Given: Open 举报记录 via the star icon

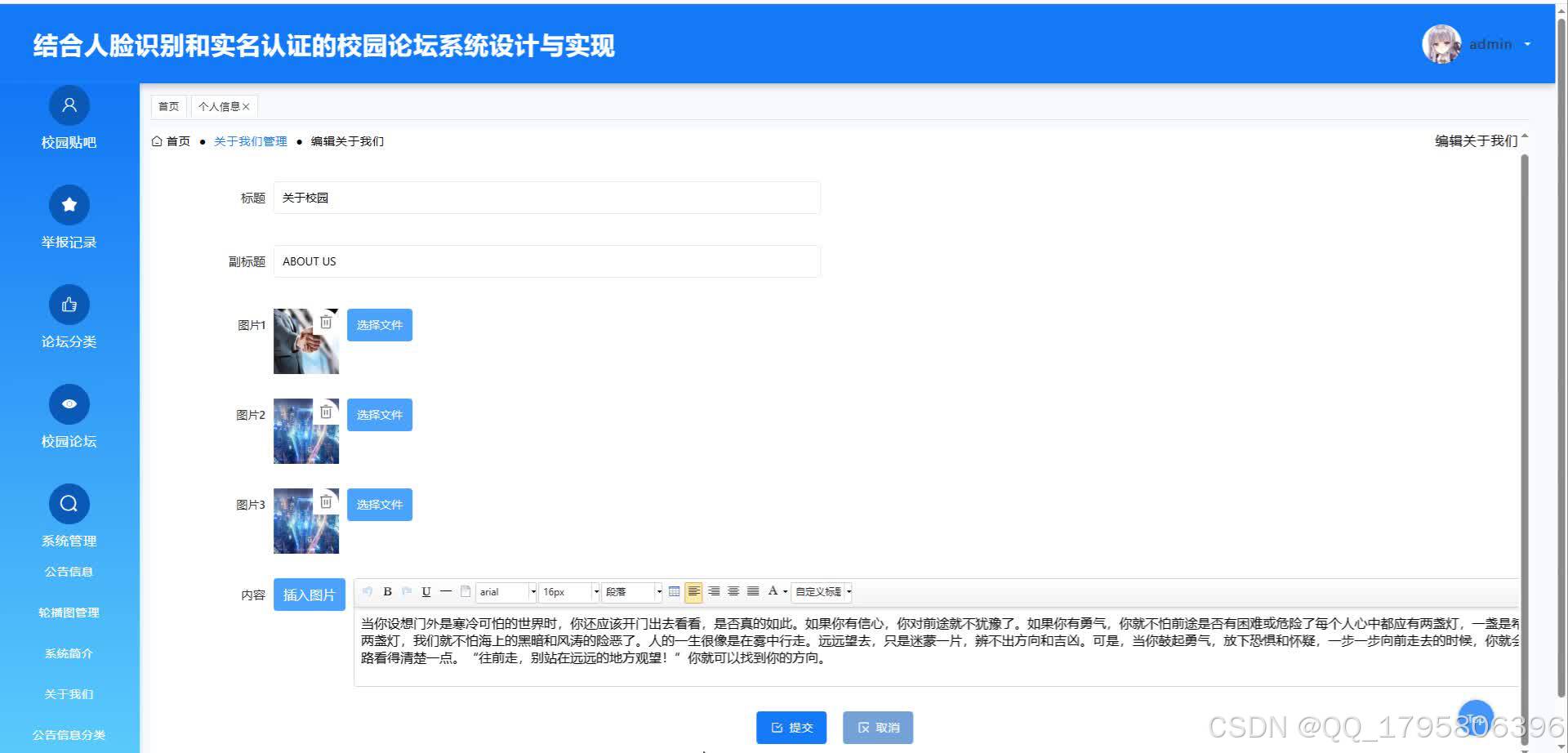Looking at the screenshot, I should pos(69,204).
